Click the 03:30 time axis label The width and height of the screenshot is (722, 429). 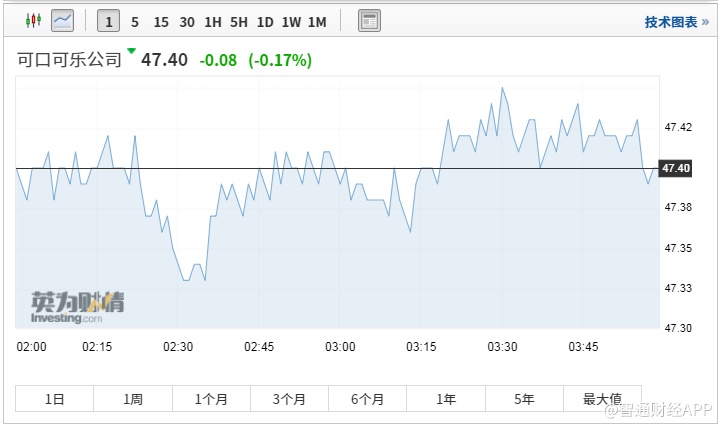(502, 347)
